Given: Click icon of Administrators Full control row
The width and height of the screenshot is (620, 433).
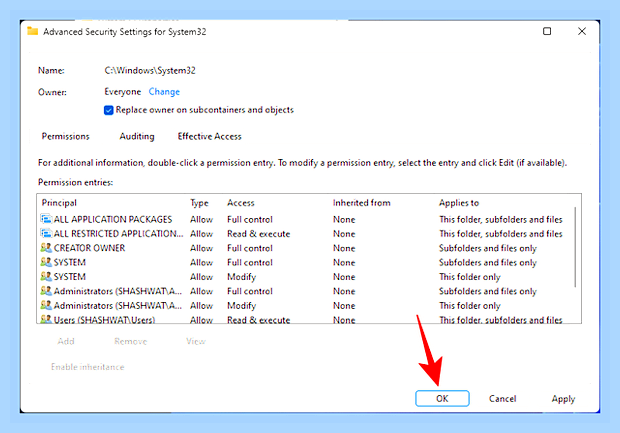Looking at the screenshot, I should coord(46,291).
